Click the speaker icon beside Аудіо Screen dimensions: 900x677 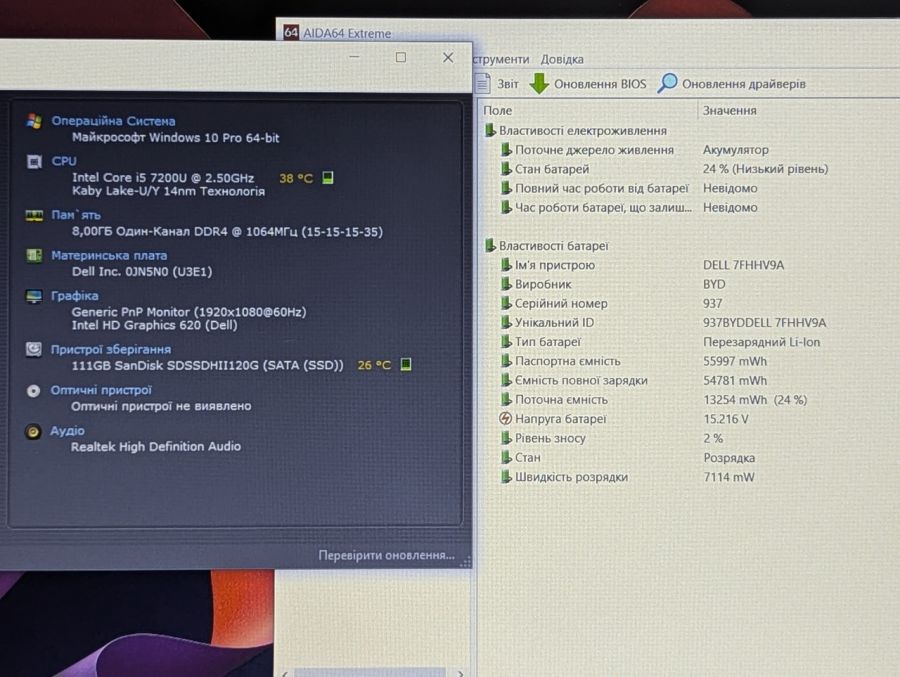point(33,431)
